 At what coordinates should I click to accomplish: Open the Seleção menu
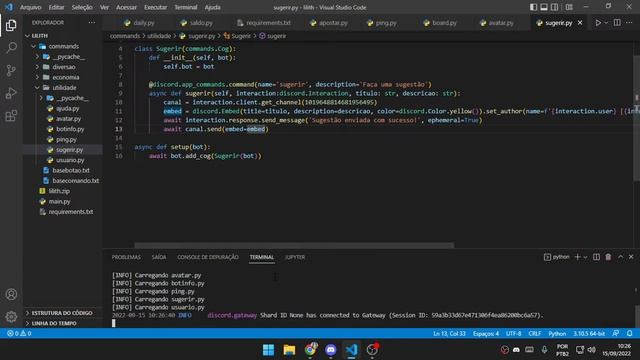point(82,7)
